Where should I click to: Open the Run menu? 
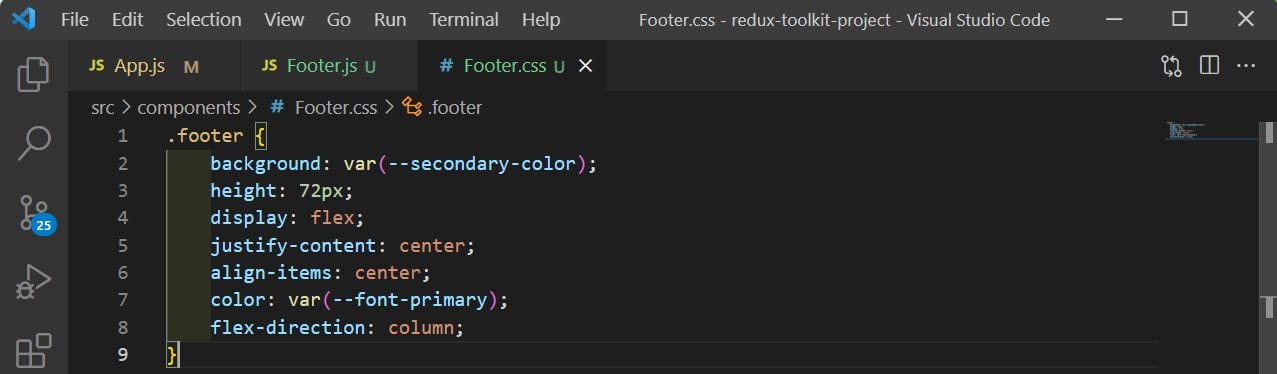[x=390, y=19]
